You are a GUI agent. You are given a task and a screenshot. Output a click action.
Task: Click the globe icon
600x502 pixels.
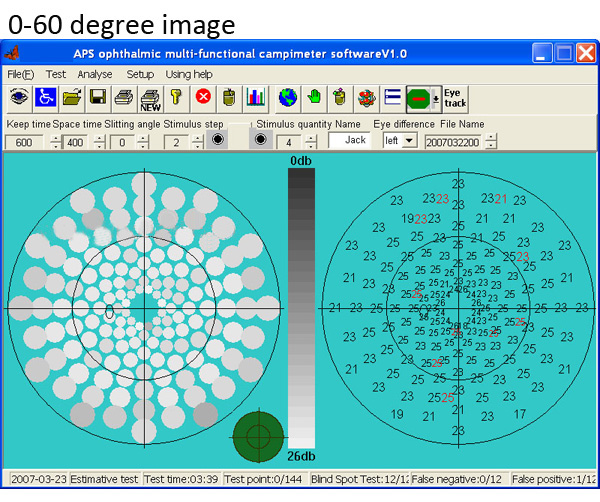click(288, 98)
